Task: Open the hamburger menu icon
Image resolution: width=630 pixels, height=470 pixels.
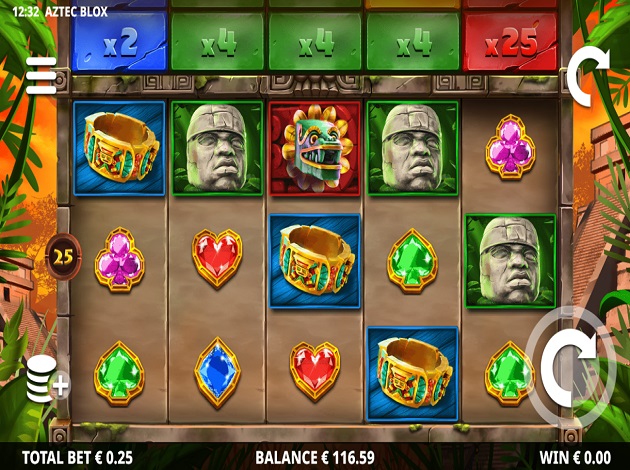Action: point(41,76)
